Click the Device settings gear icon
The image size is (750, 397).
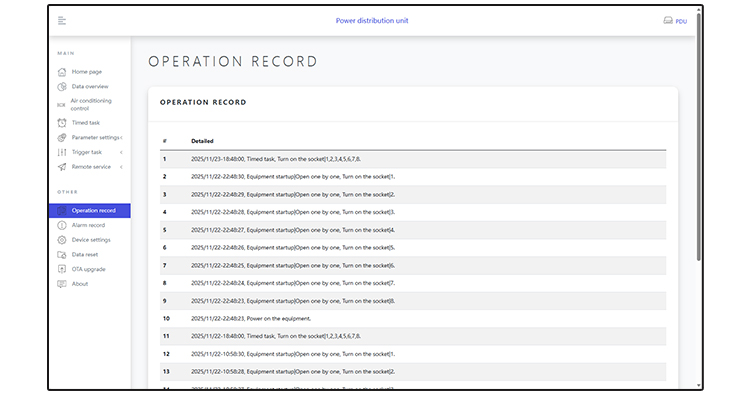pos(62,240)
